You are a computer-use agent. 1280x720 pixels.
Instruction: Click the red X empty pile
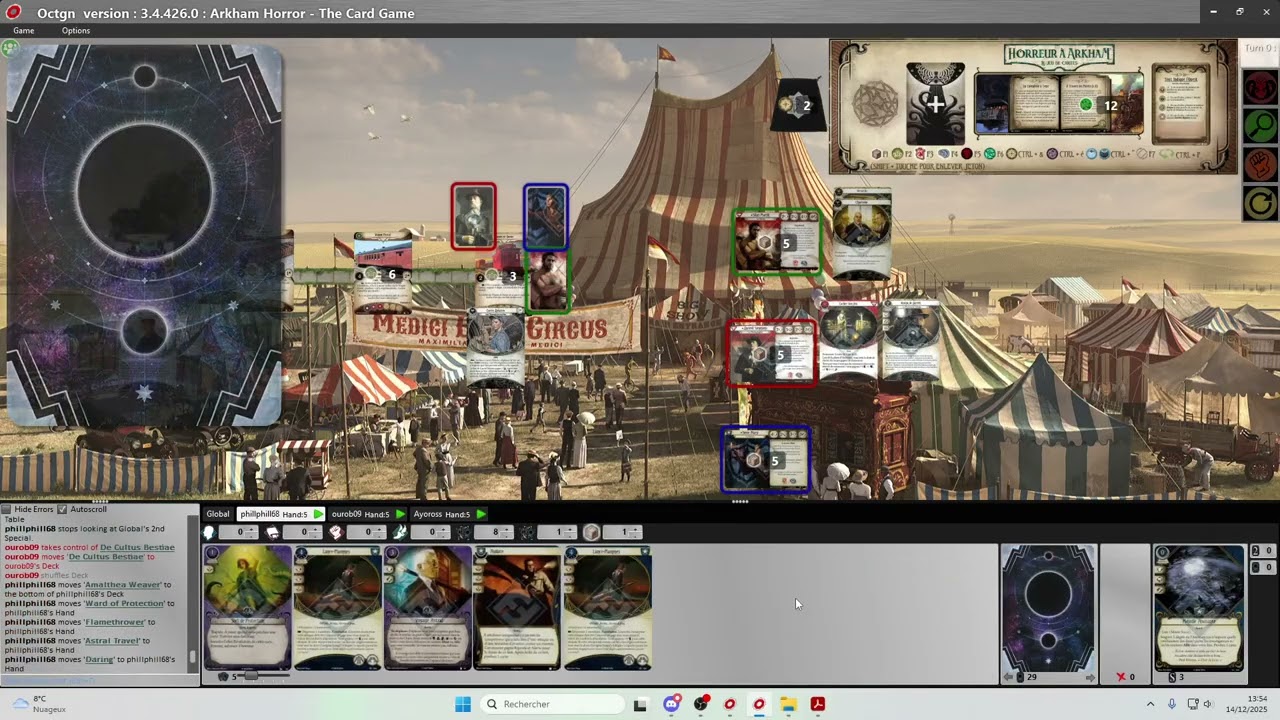(x=1121, y=677)
